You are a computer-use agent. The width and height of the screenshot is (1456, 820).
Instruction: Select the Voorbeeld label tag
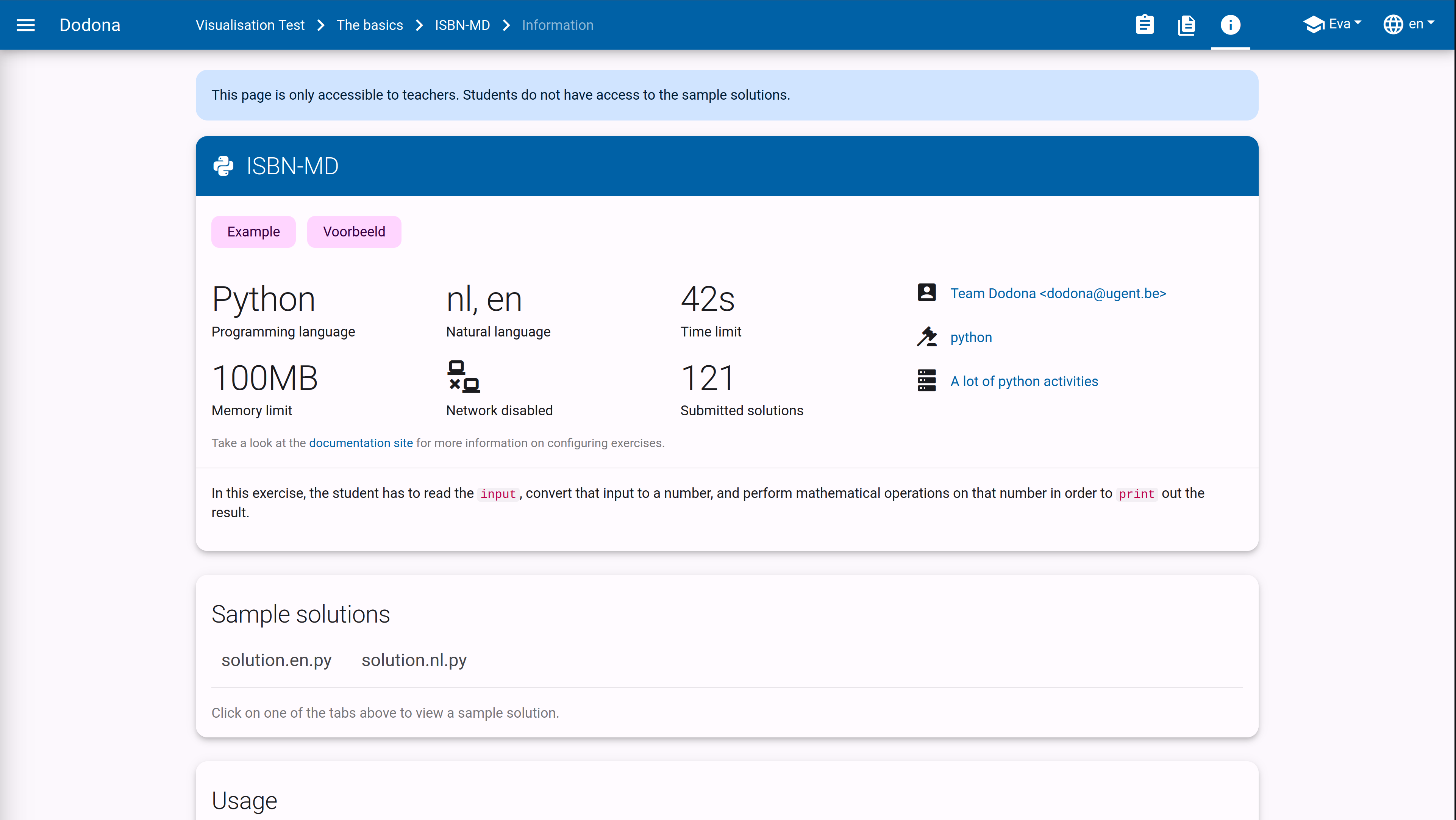click(354, 232)
